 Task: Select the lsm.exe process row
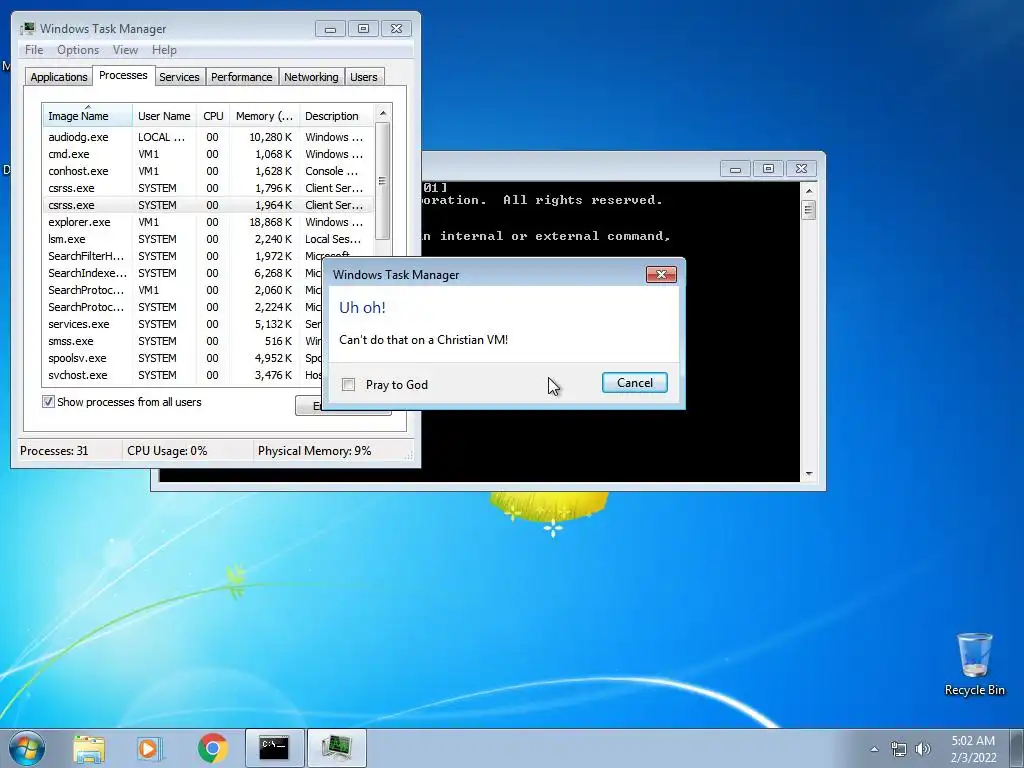pyautogui.click(x=208, y=239)
